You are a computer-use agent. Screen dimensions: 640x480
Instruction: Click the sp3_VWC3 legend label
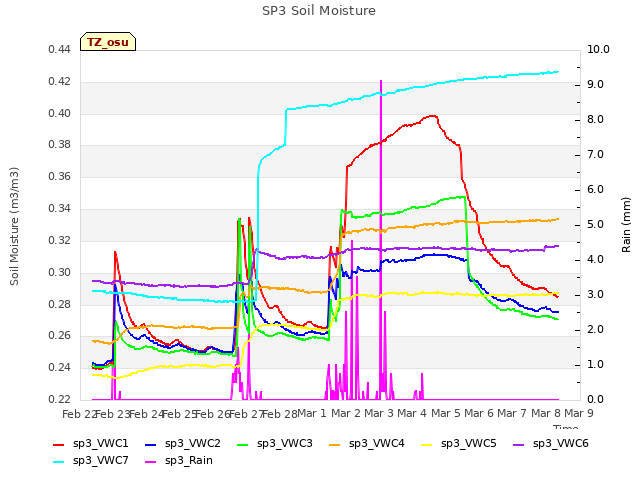284,444
